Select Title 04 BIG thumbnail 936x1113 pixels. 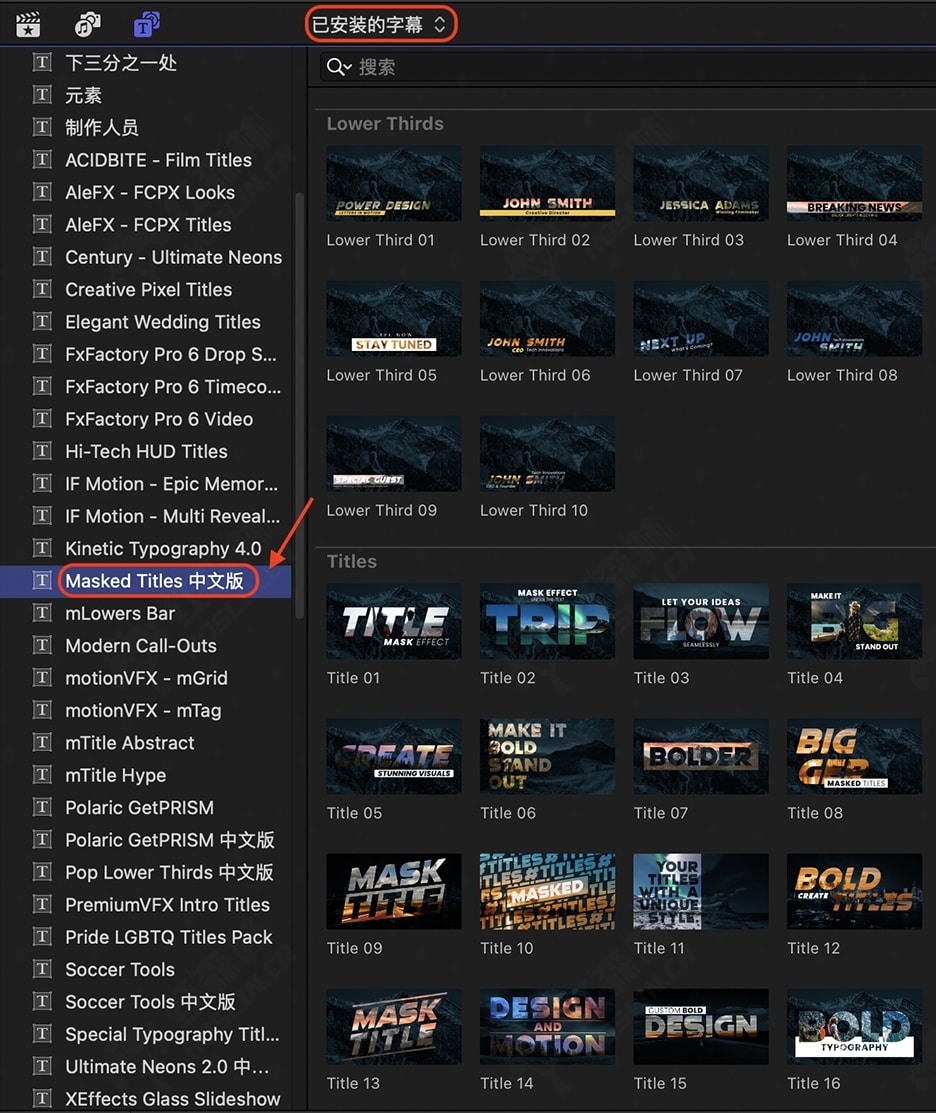tap(854, 621)
